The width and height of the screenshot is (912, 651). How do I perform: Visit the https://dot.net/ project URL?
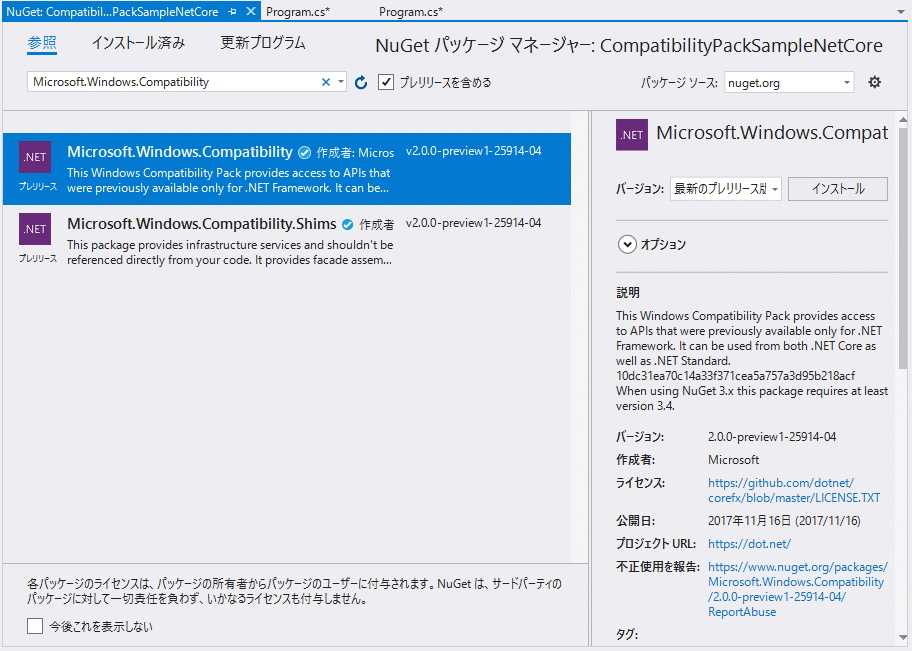point(749,543)
